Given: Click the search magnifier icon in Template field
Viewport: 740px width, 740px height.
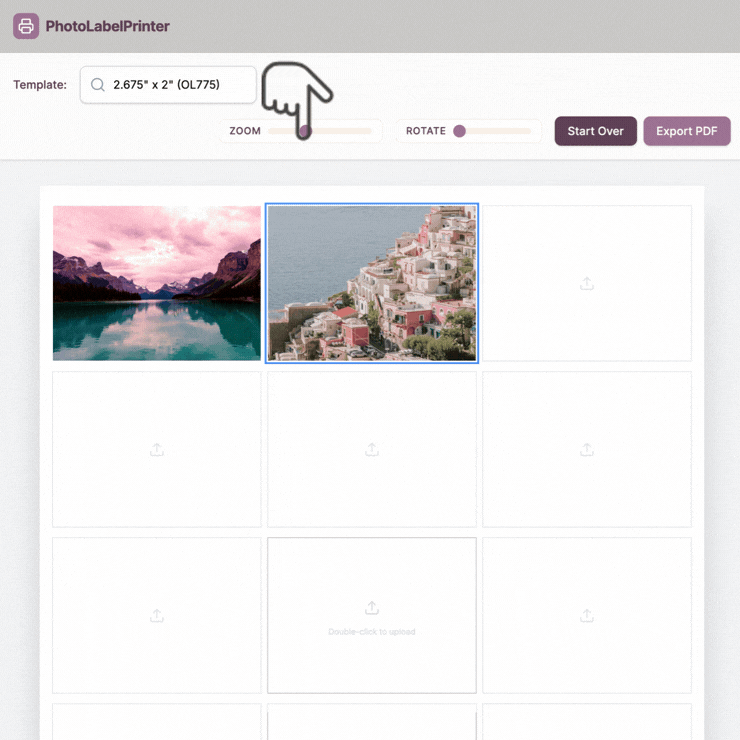Looking at the screenshot, I should (98, 84).
